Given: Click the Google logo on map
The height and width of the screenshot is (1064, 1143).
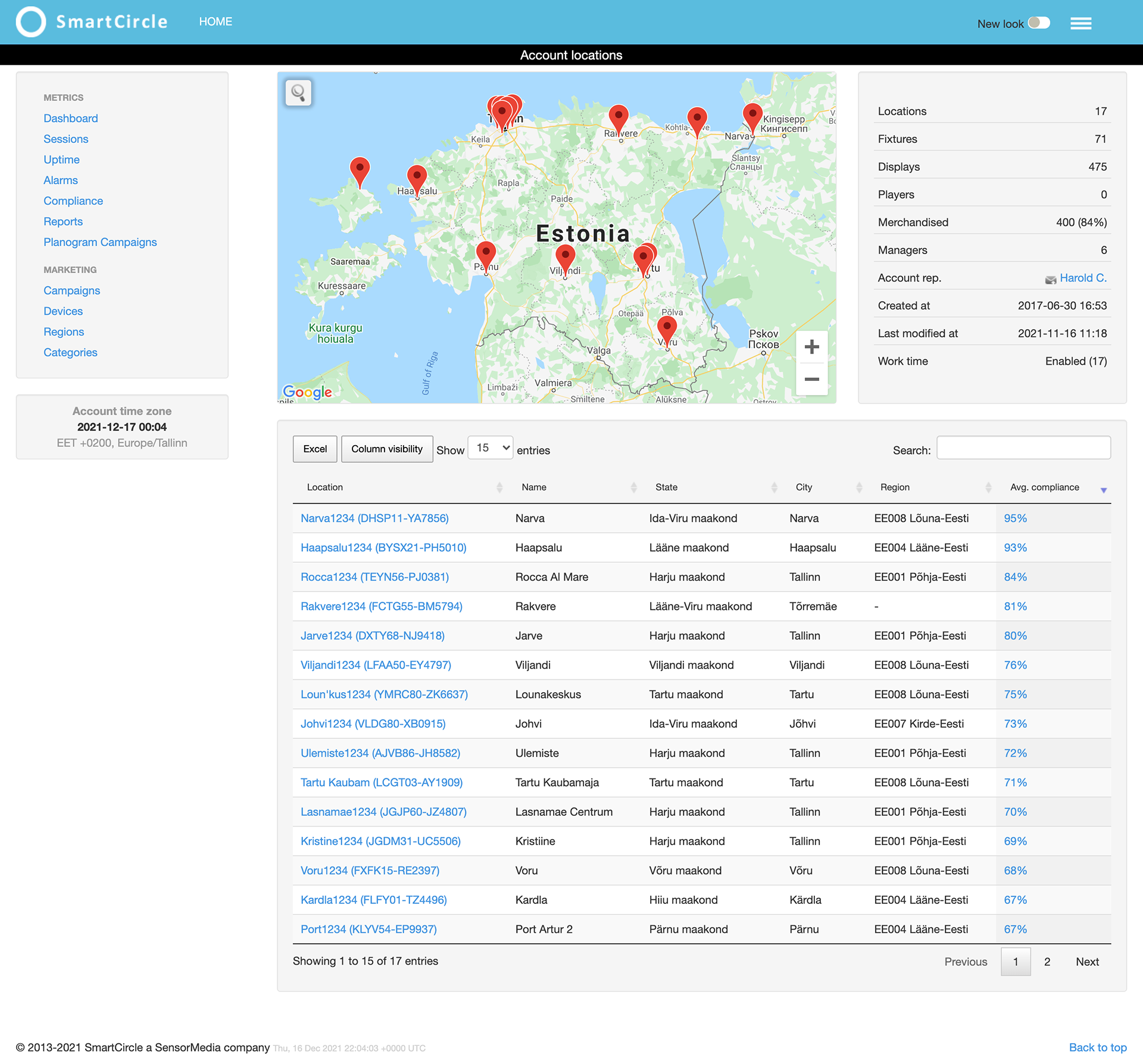Looking at the screenshot, I should coord(307,392).
